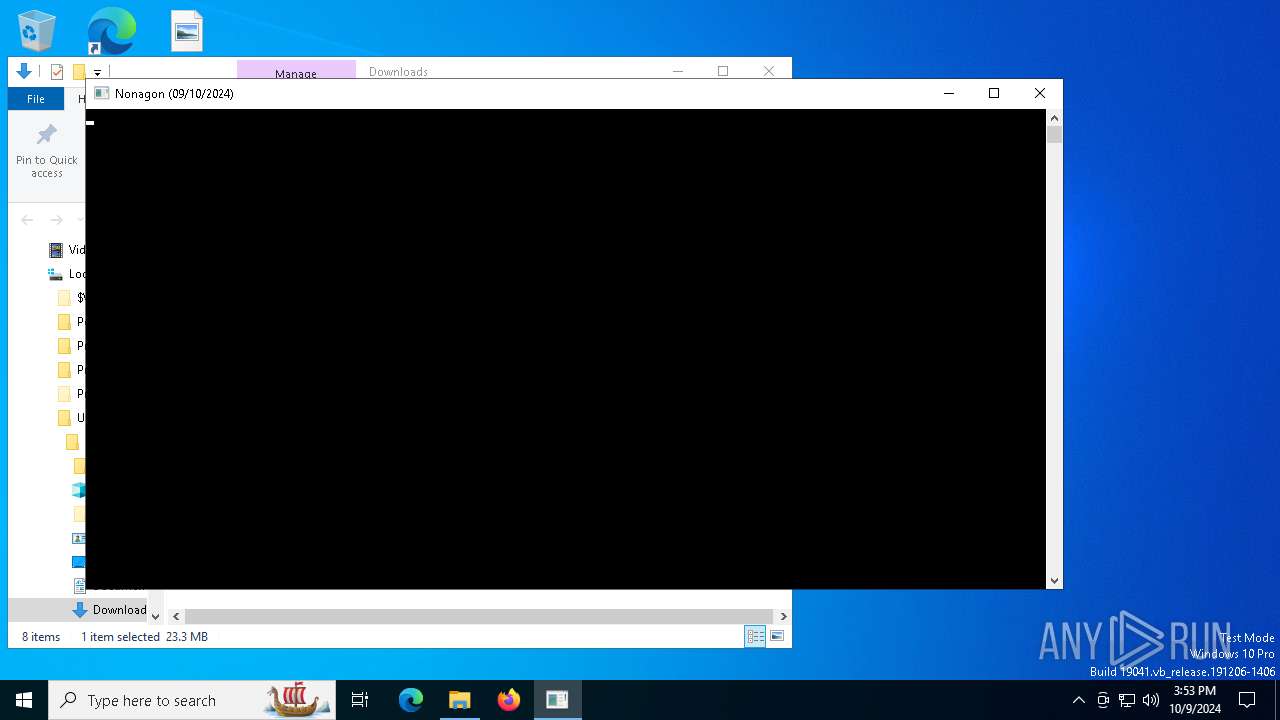Screen dimensions: 1280x720
Task: Click the Explorer horizontal scrollbar right arrow
Action: tap(783, 617)
